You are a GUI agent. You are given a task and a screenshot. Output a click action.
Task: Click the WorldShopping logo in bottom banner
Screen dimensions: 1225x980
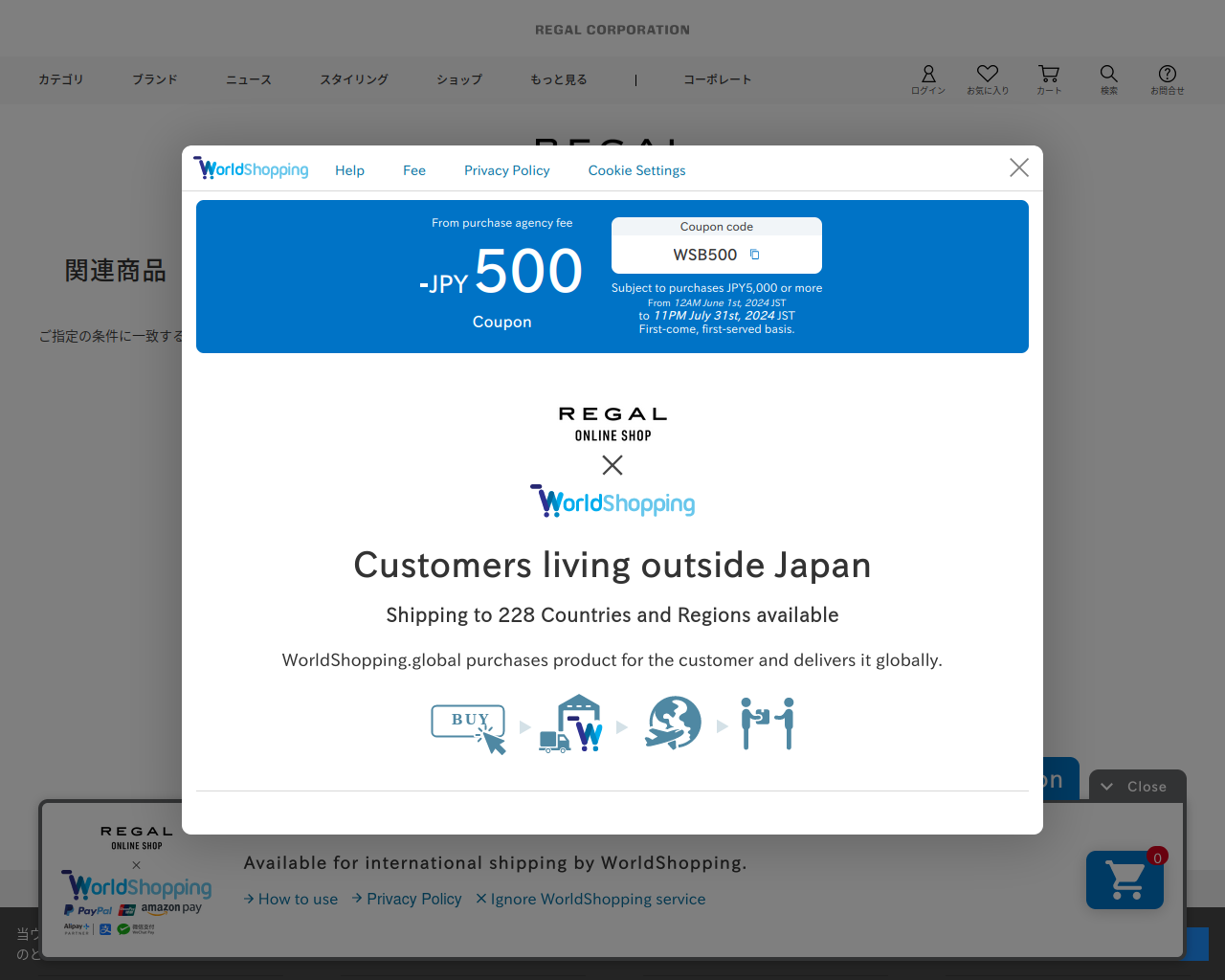(x=137, y=886)
